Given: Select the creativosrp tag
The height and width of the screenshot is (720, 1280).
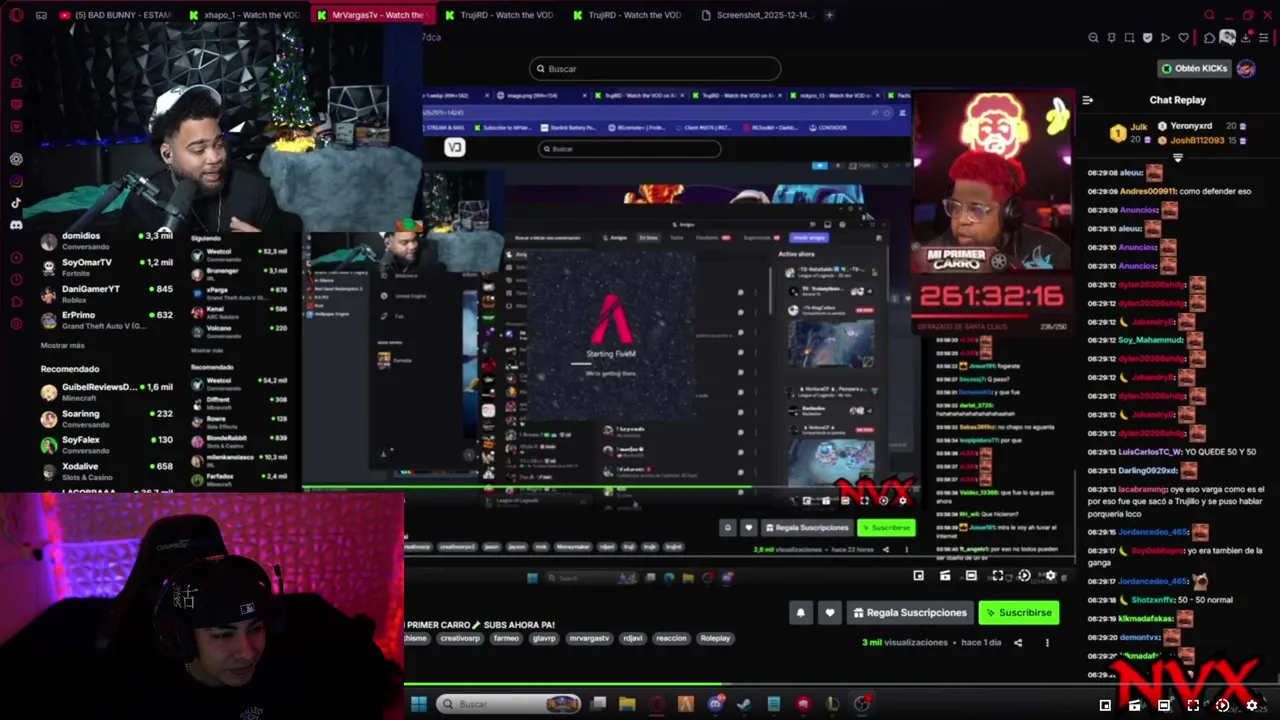Looking at the screenshot, I should click(x=460, y=638).
